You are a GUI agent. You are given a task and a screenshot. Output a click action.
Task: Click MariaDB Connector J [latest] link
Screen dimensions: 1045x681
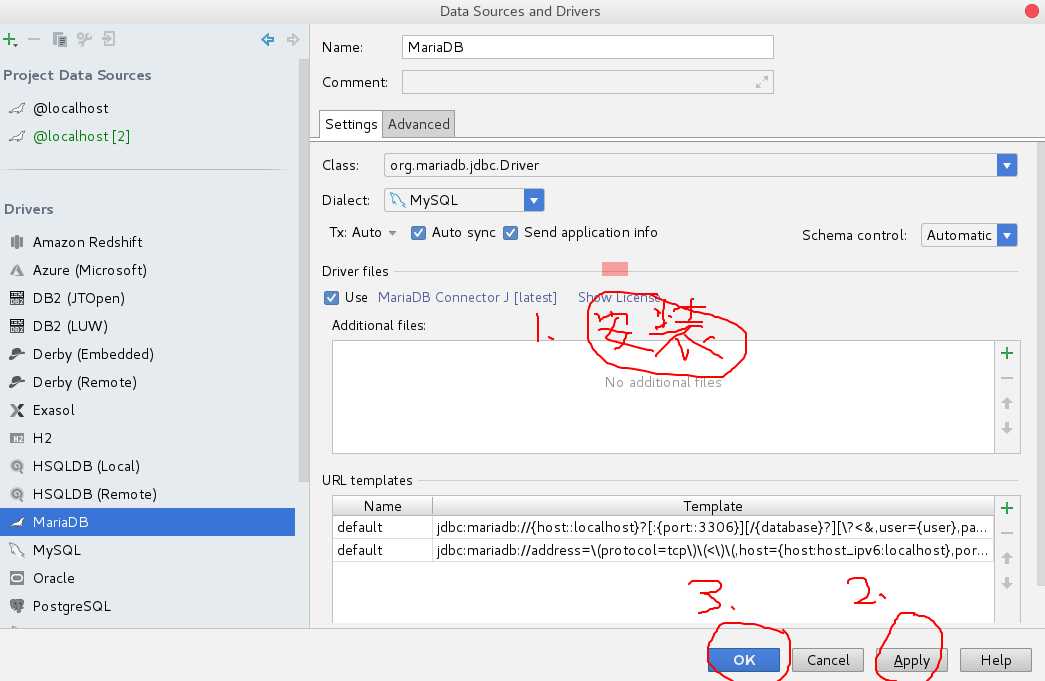[467, 297]
